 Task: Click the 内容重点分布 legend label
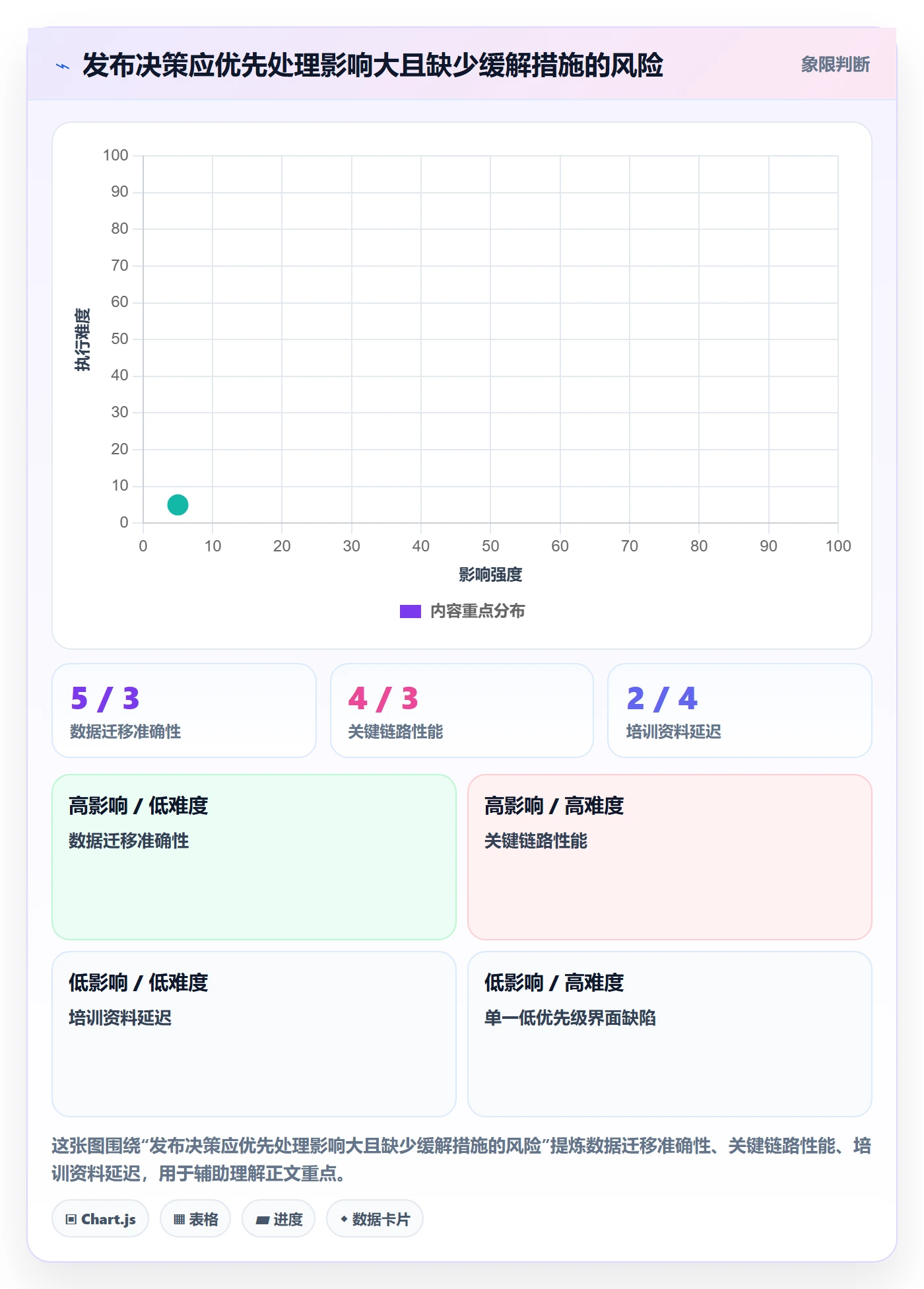477,611
